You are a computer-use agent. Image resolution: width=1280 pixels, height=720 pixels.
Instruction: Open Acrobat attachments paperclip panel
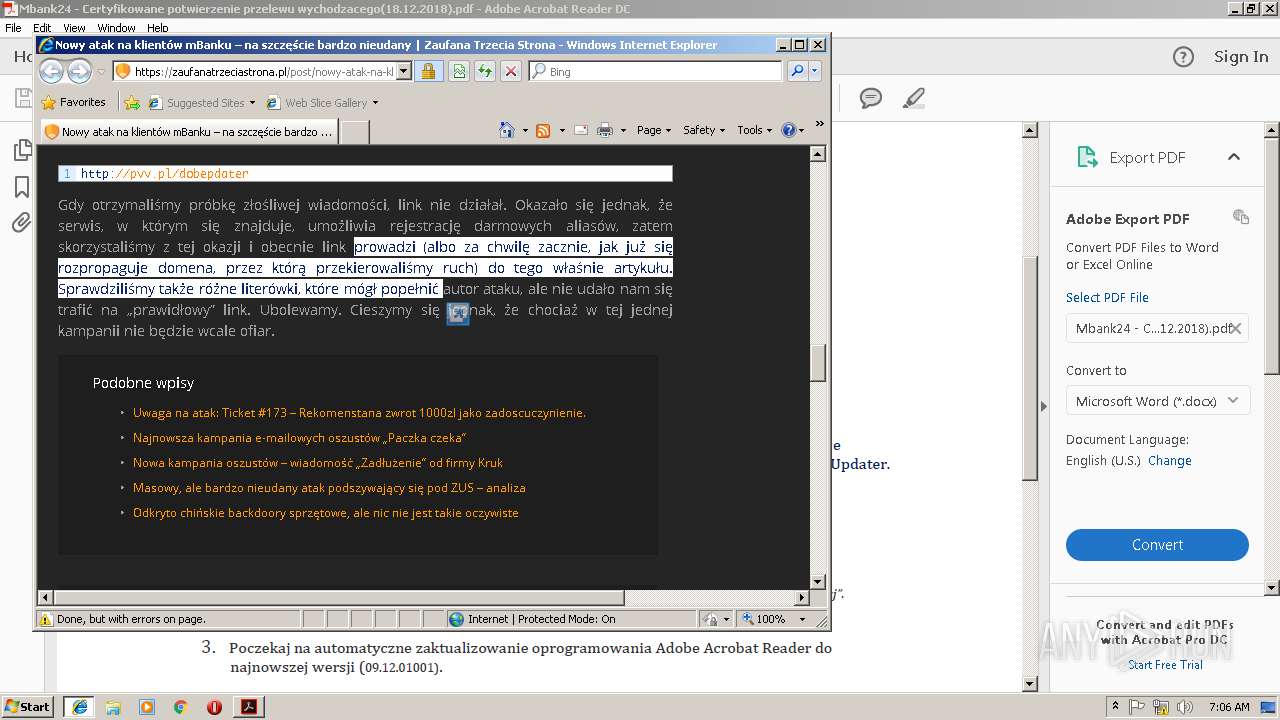coord(21,222)
